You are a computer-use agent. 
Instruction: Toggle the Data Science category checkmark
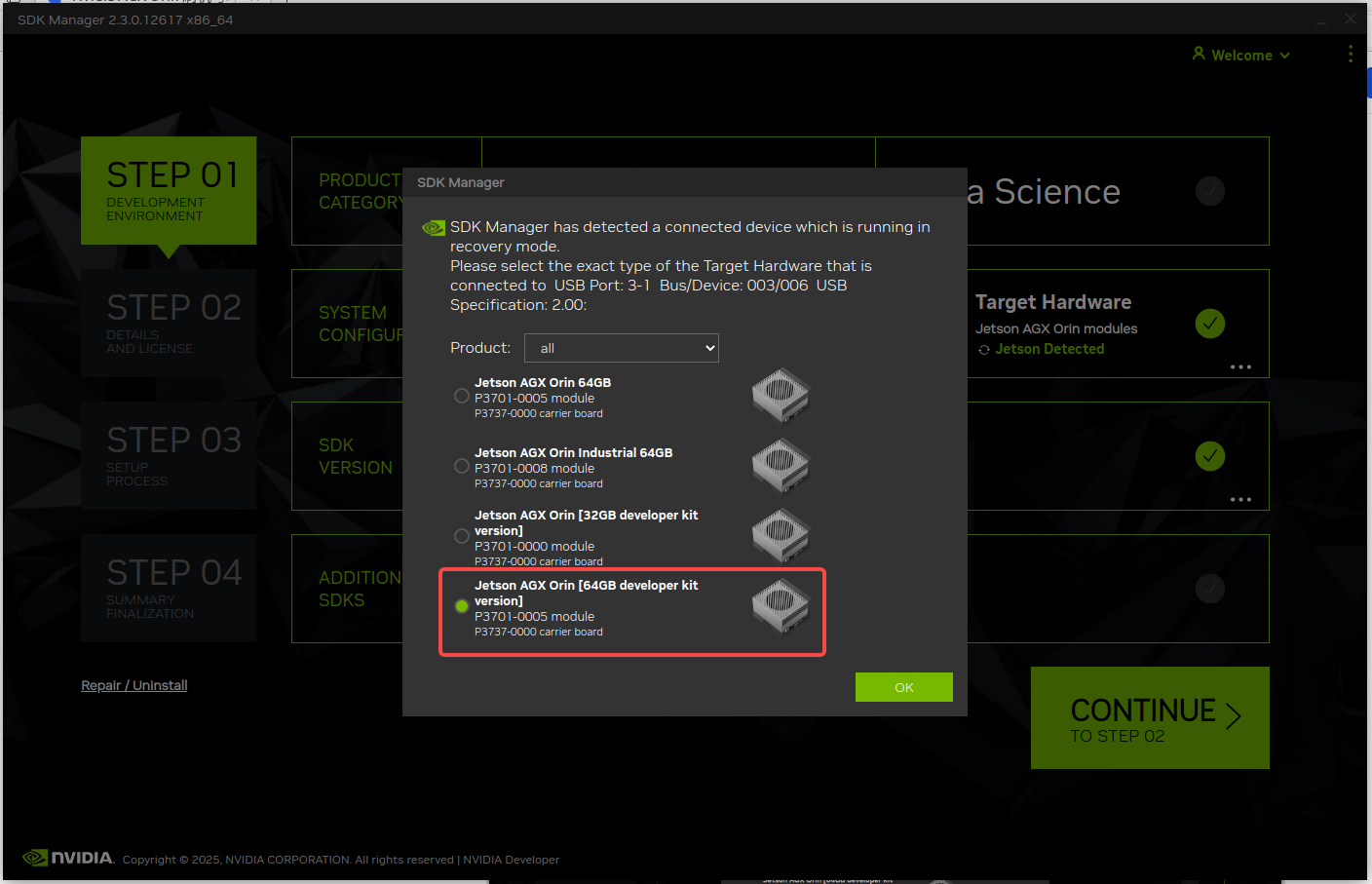[x=1210, y=191]
